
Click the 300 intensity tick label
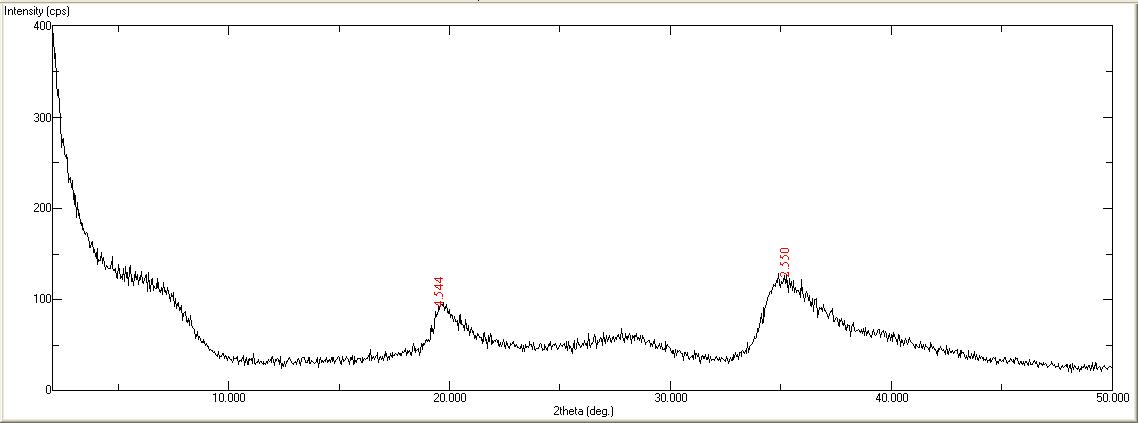tap(41, 118)
